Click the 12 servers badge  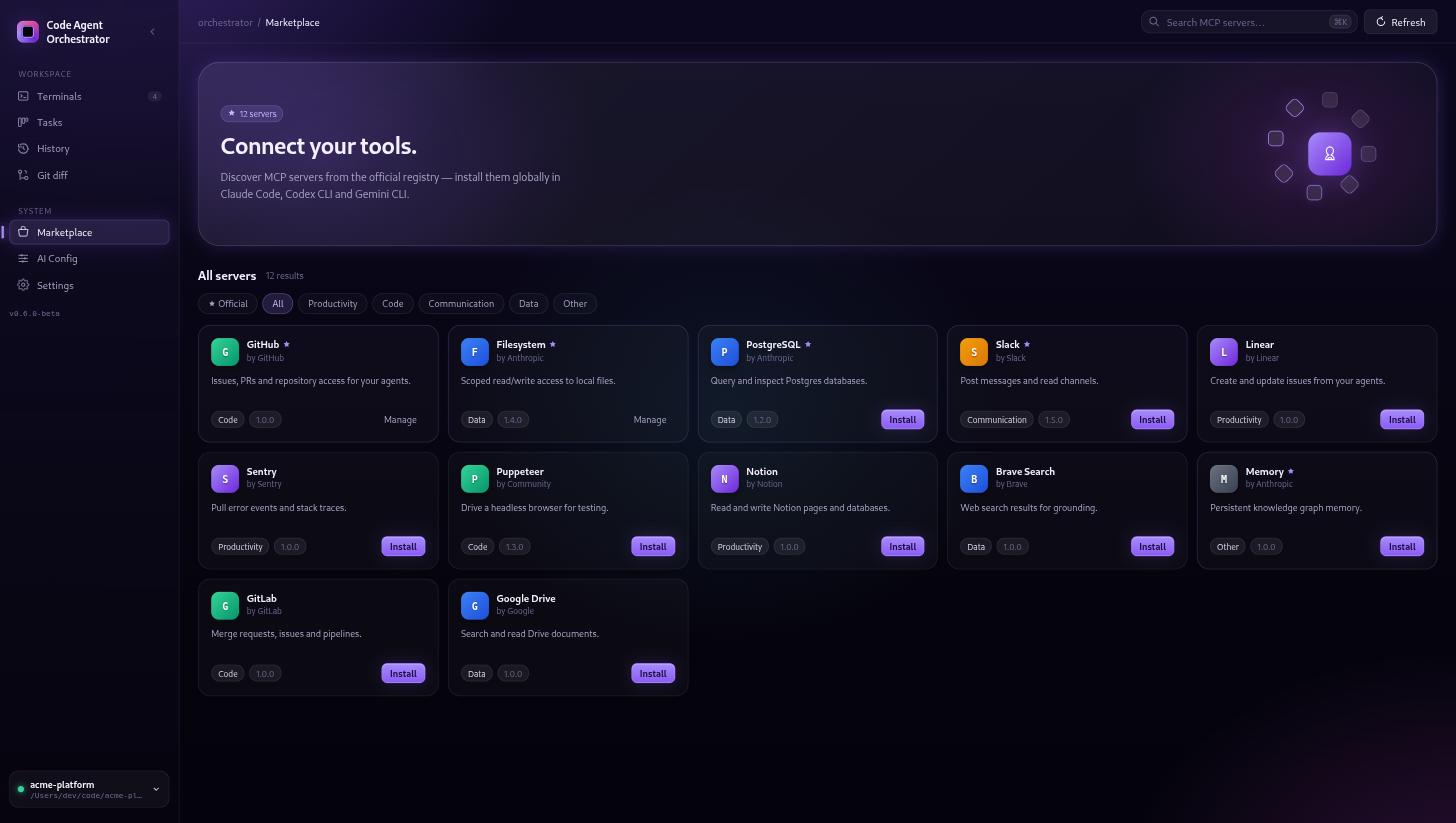tap(252, 114)
